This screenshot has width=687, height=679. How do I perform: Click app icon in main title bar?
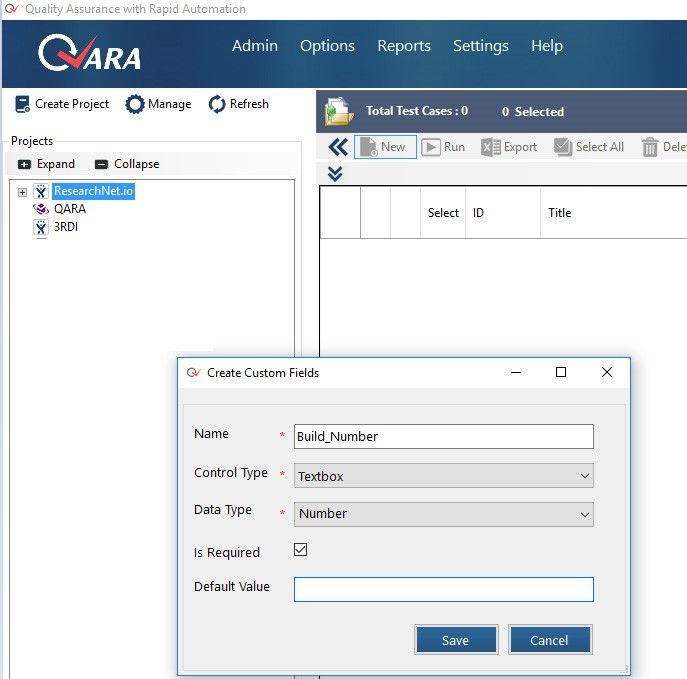coord(12,8)
